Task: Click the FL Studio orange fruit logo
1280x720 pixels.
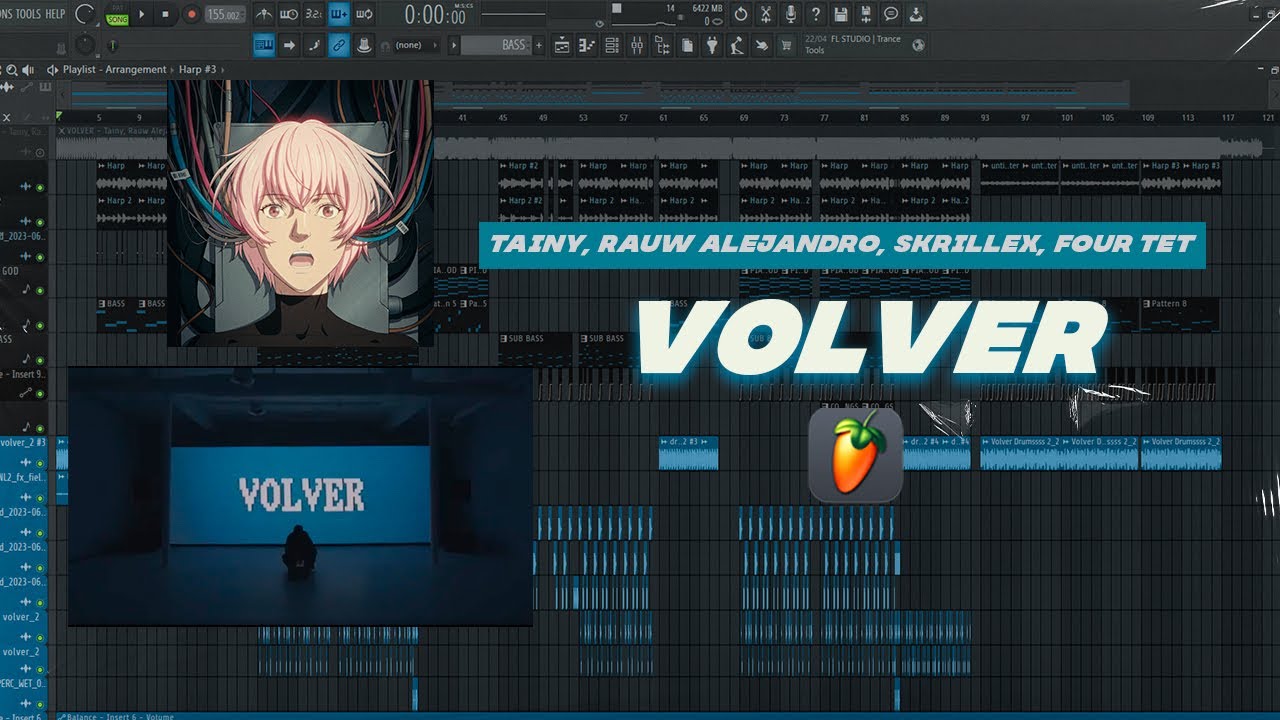Action: [x=856, y=454]
